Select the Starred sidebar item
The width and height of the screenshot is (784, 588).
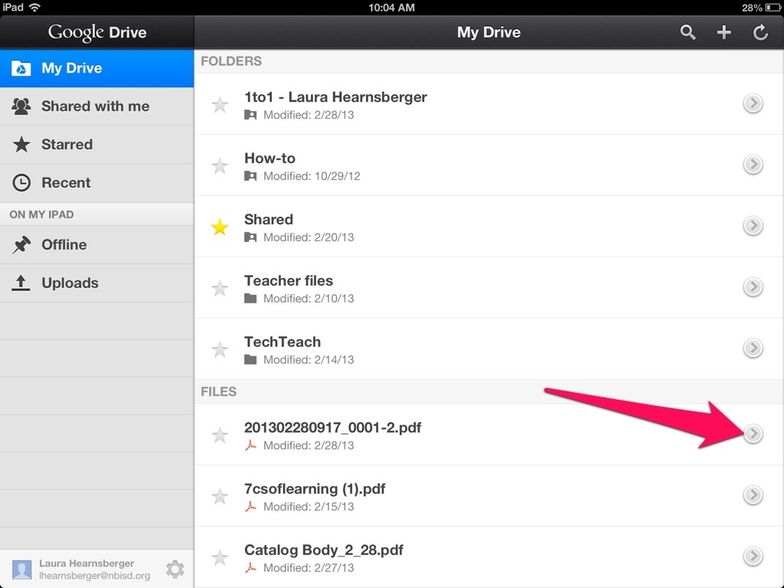coord(67,144)
